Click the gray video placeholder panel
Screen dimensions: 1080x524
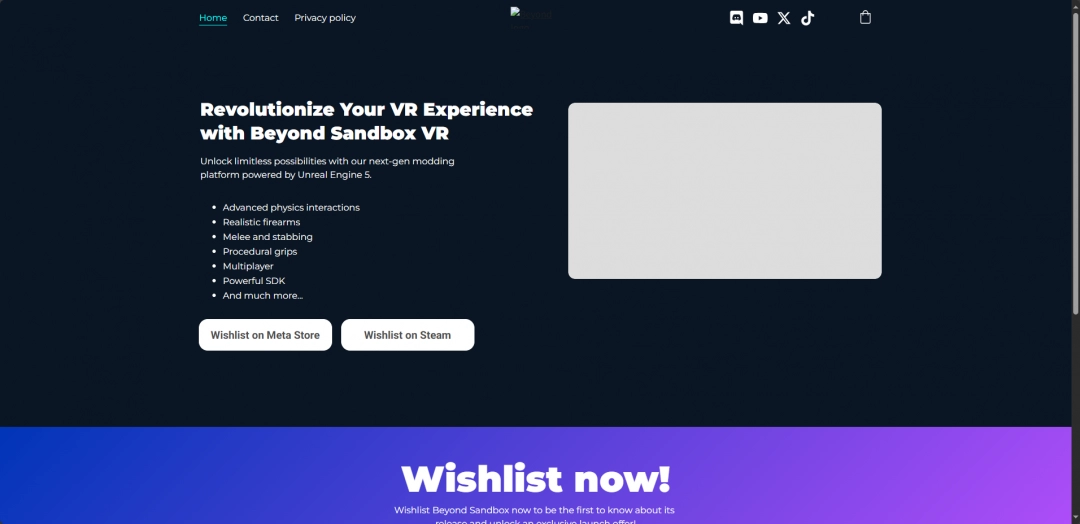coord(725,191)
